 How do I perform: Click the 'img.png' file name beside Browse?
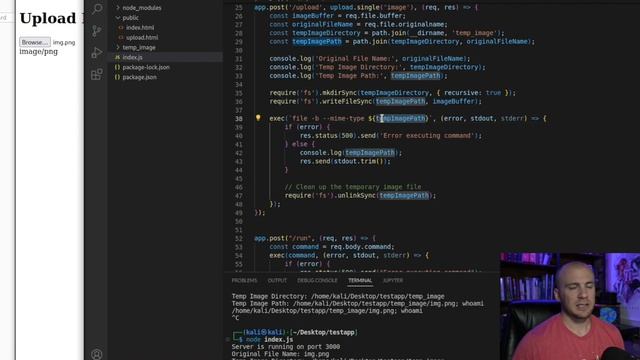tap(64, 42)
